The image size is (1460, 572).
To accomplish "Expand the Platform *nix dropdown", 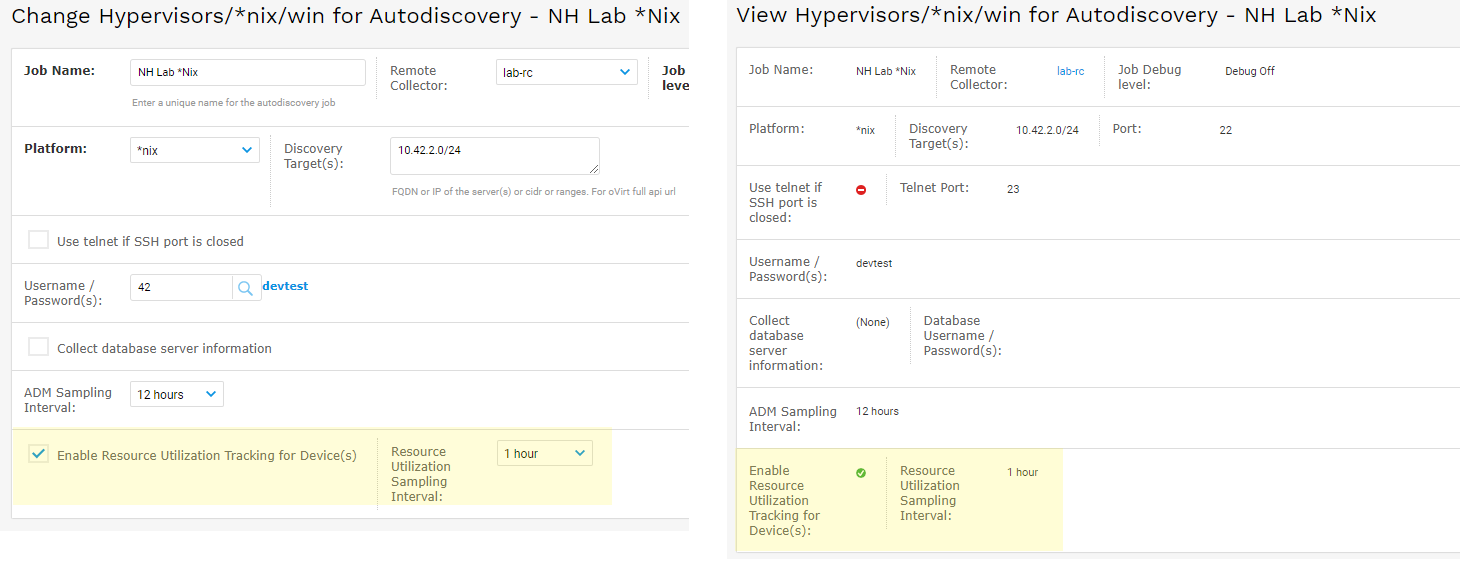I will (x=195, y=150).
